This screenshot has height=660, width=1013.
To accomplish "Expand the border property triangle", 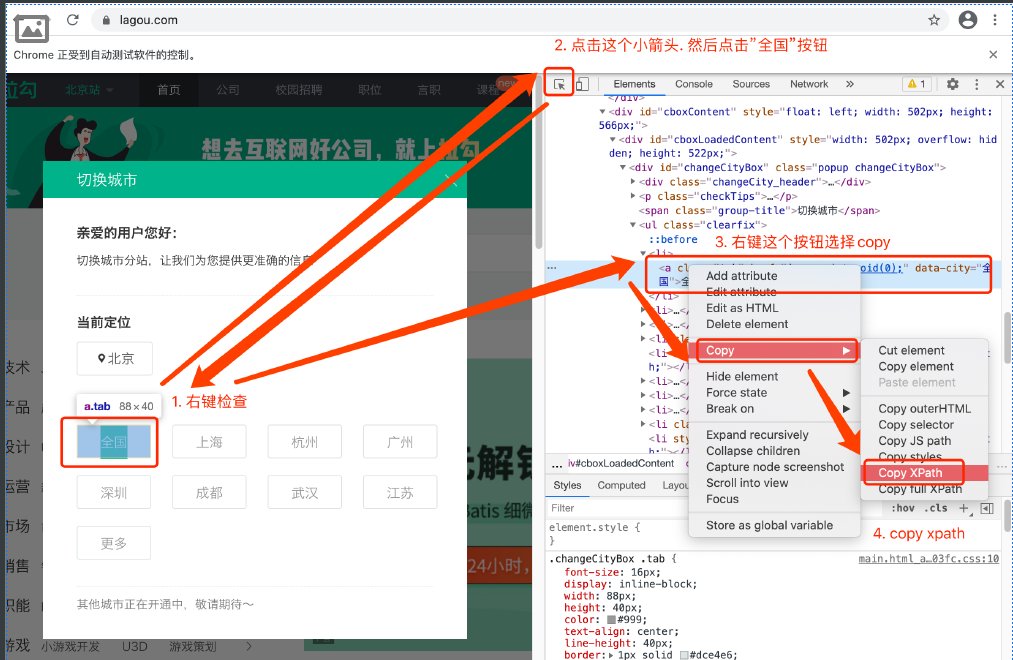I will (611, 655).
